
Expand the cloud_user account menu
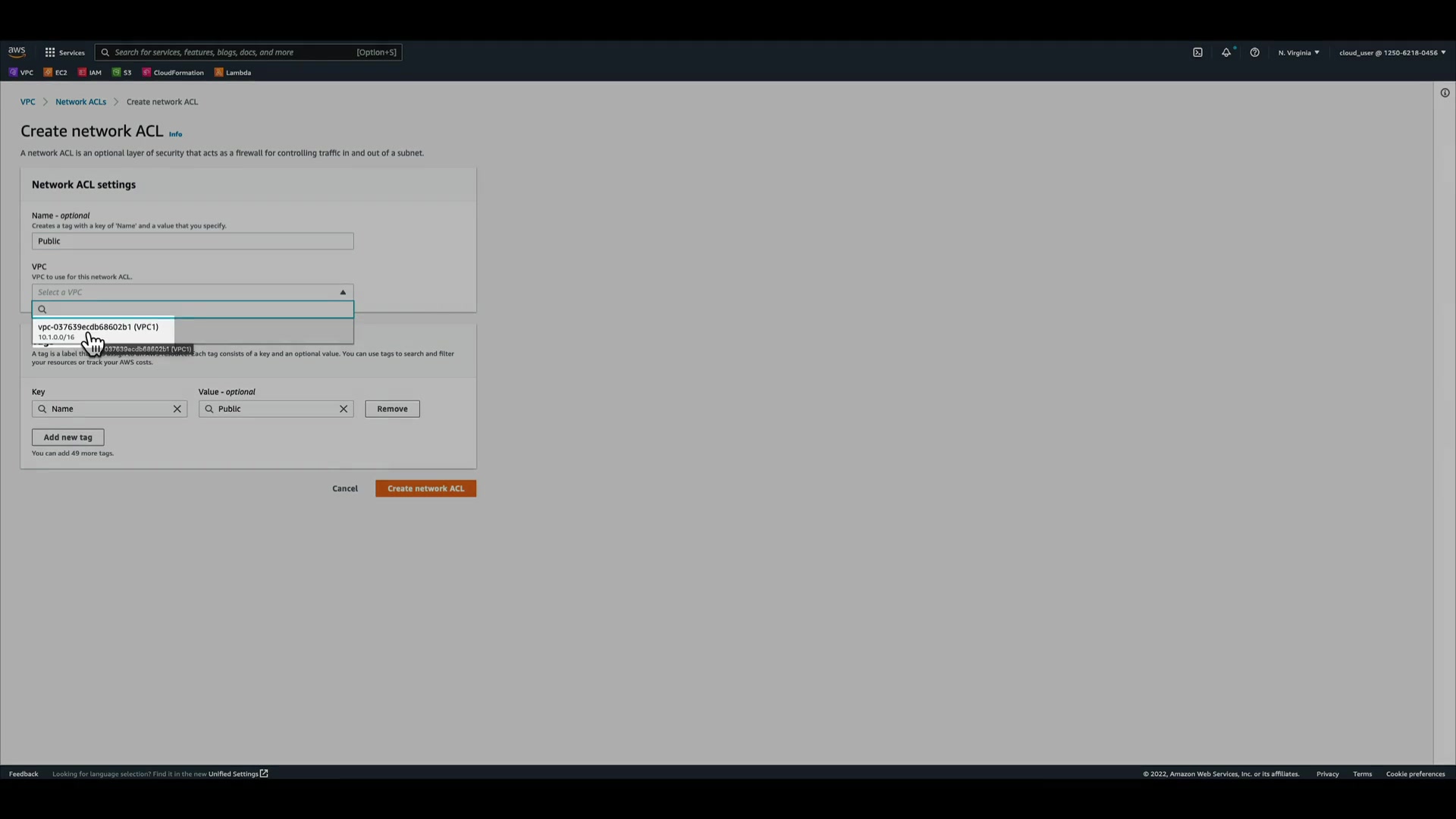(1392, 52)
